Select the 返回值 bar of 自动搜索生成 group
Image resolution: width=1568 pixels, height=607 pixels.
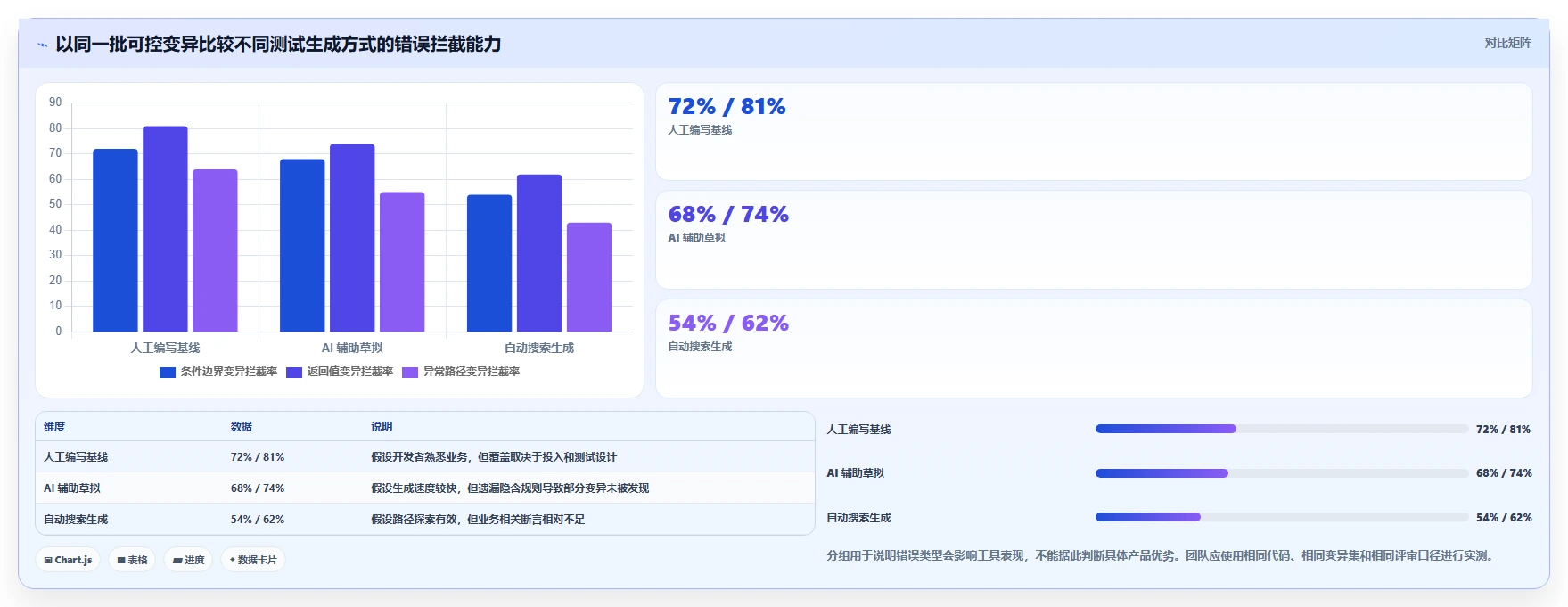[539, 253]
